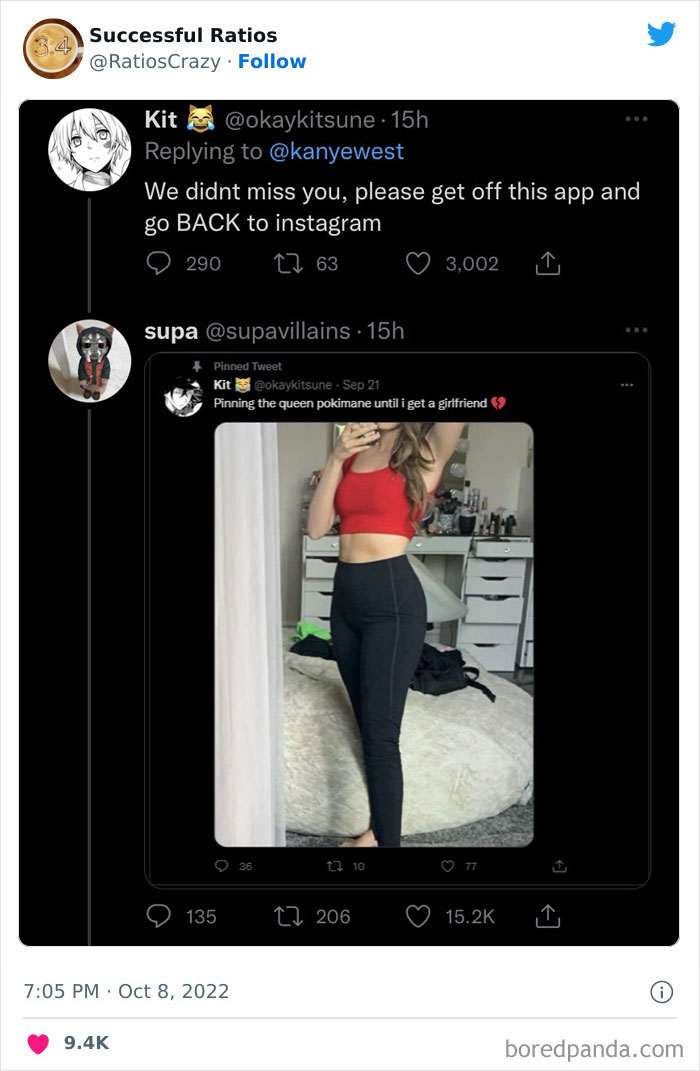The height and width of the screenshot is (1071, 700).
Task: Click the retweet icon showing 63
Action: (290, 263)
